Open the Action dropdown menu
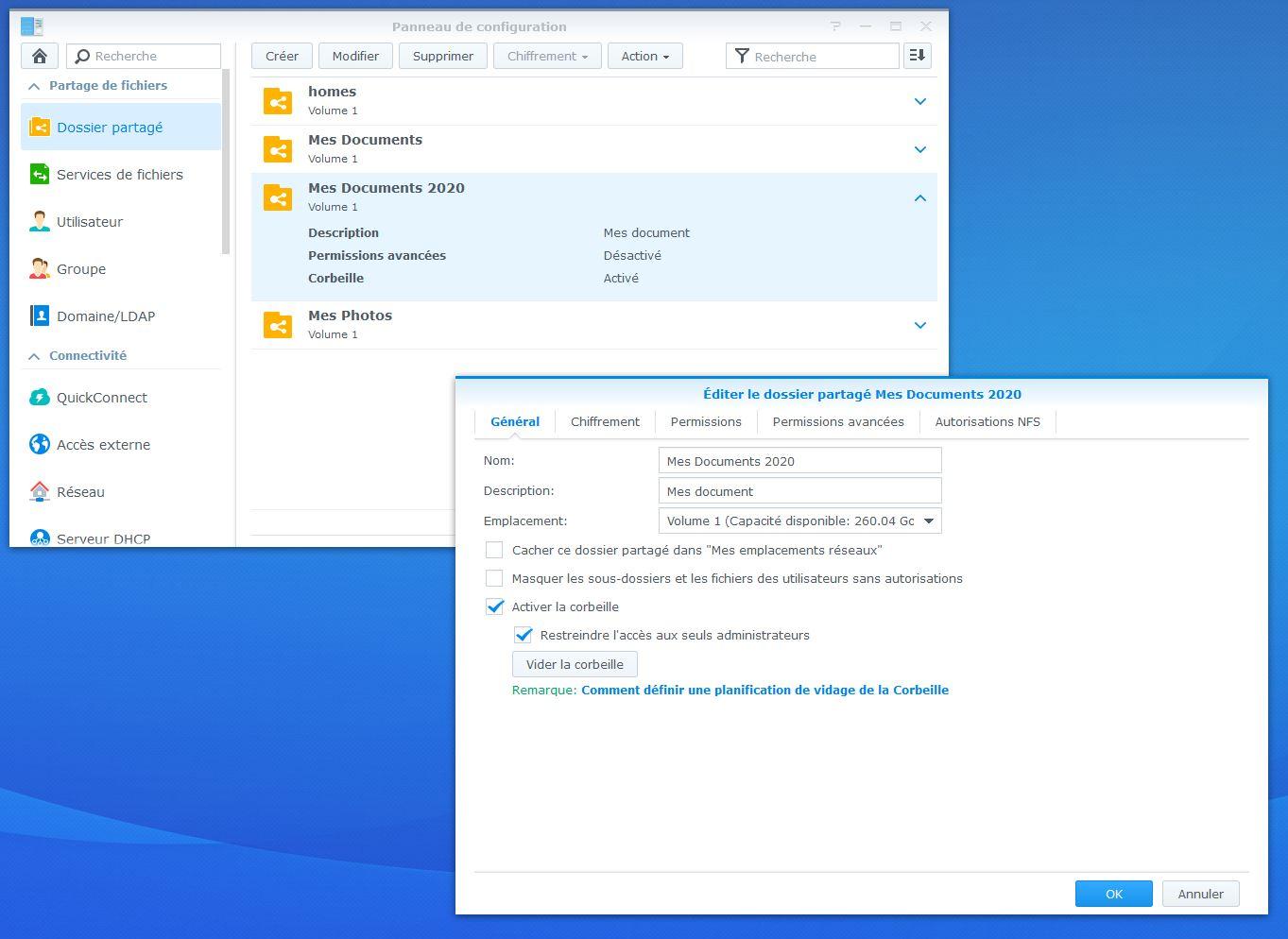1288x939 pixels. click(x=644, y=56)
